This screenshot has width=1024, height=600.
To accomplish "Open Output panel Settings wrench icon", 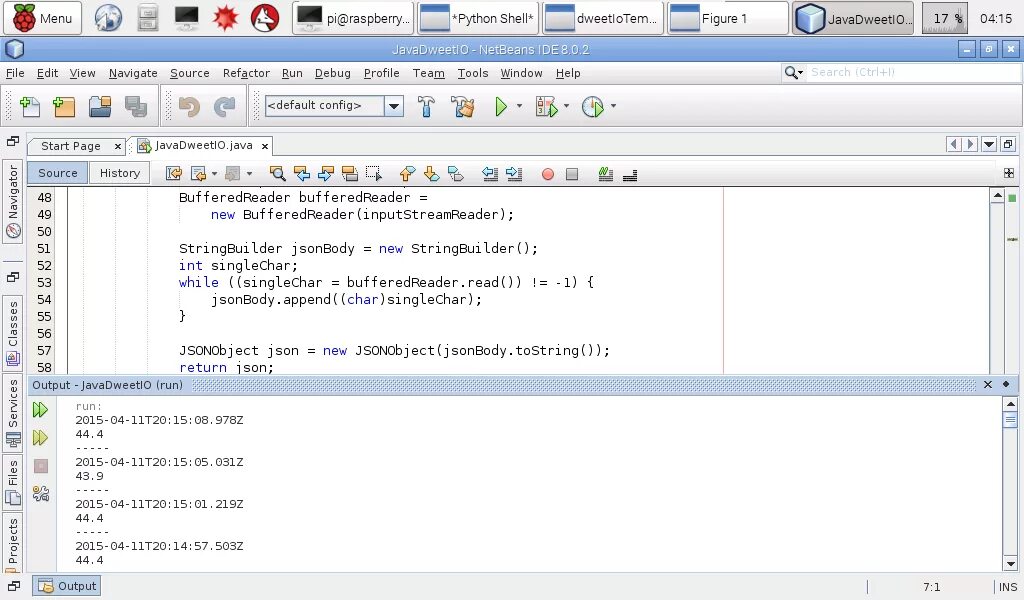I will click(x=40, y=494).
